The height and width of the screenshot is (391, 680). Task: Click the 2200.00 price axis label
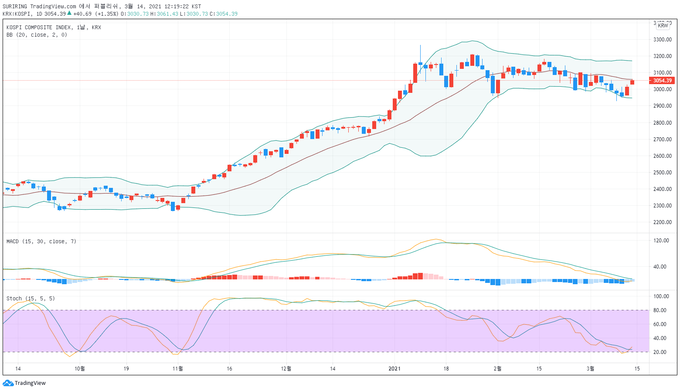[x=662, y=222]
